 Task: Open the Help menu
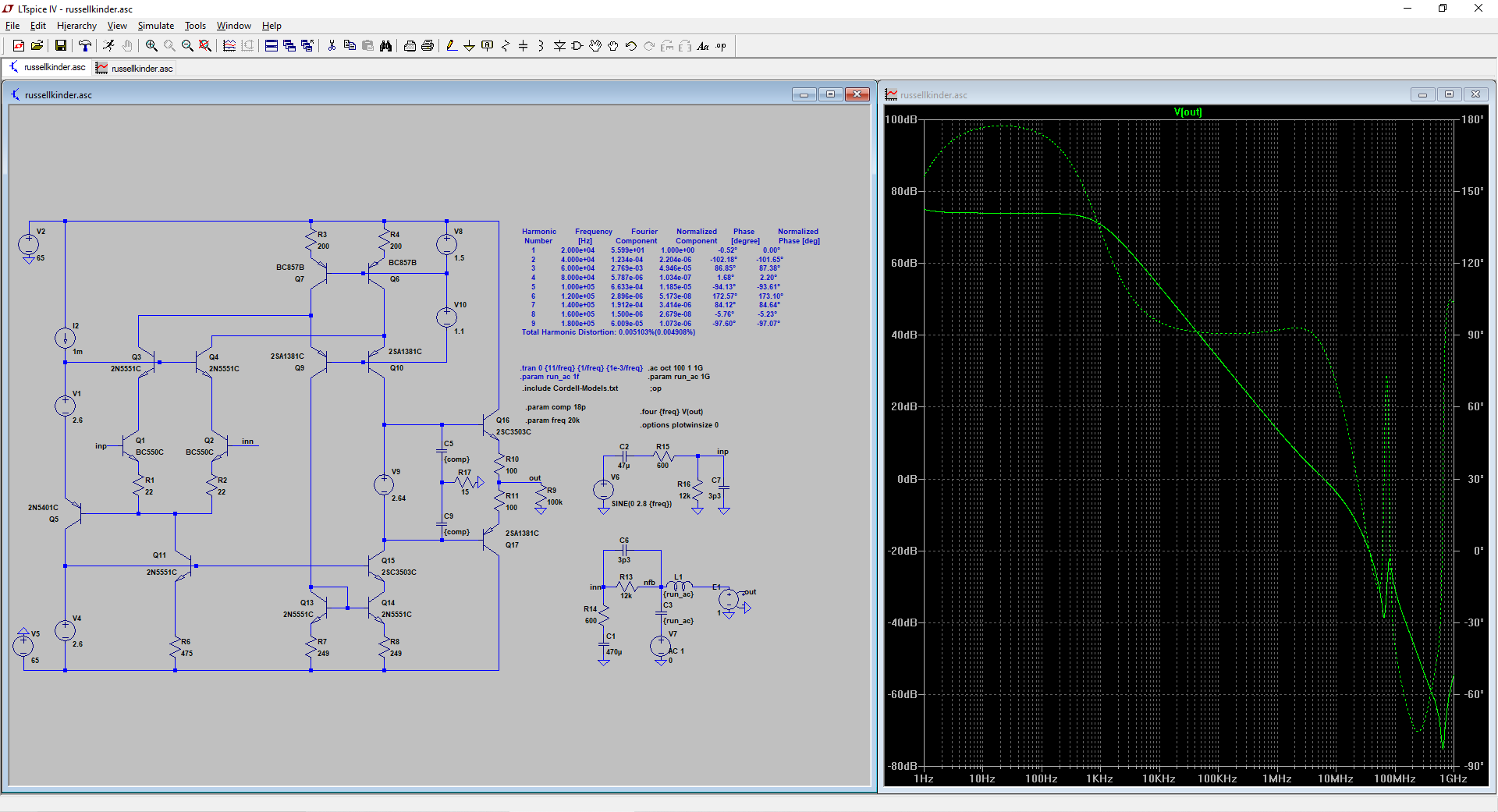pos(272,26)
